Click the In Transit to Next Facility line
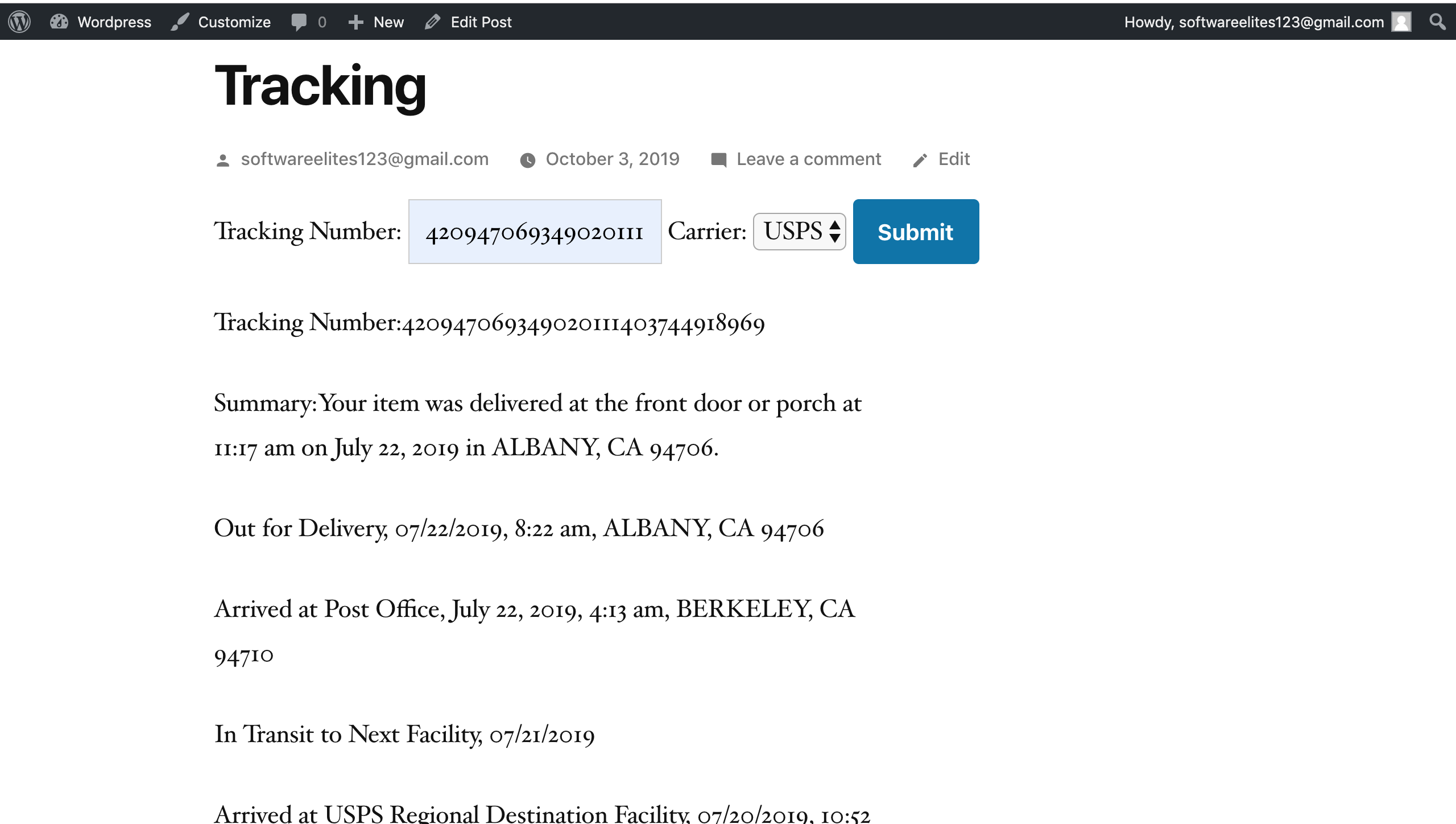The height and width of the screenshot is (824, 1456). pyautogui.click(x=404, y=735)
